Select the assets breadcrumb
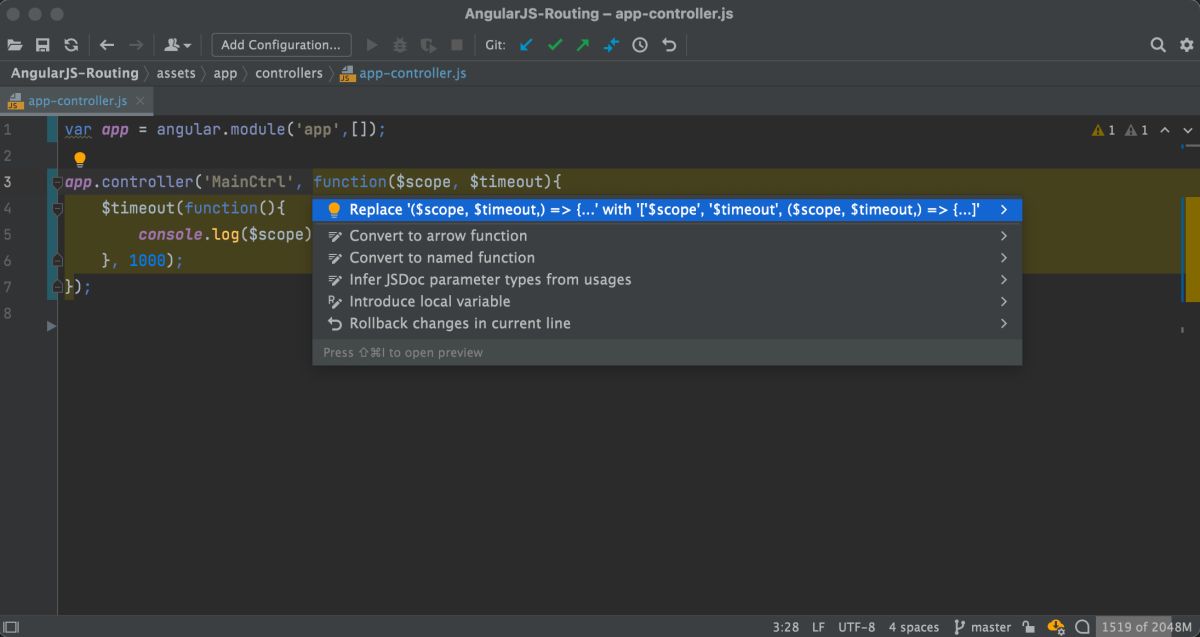The image size is (1200, 637). point(176,73)
